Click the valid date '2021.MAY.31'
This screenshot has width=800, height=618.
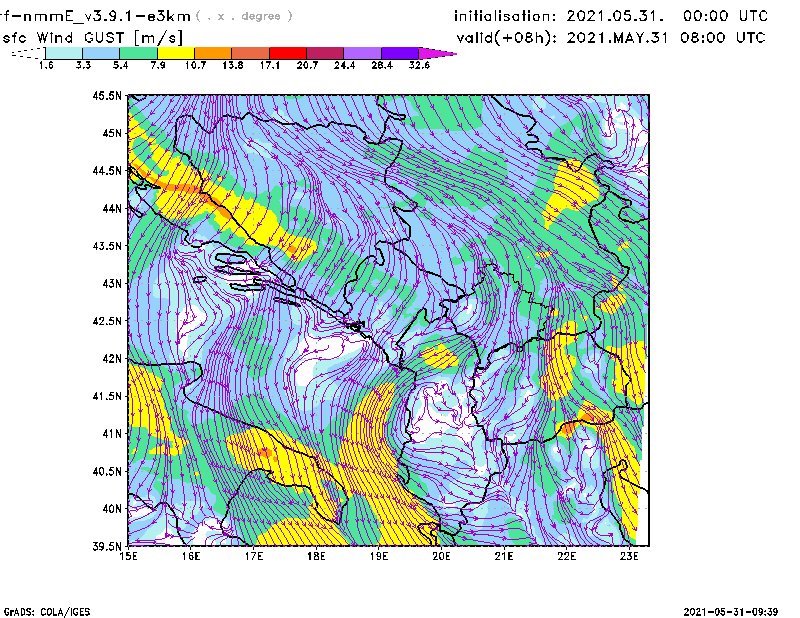[618, 38]
